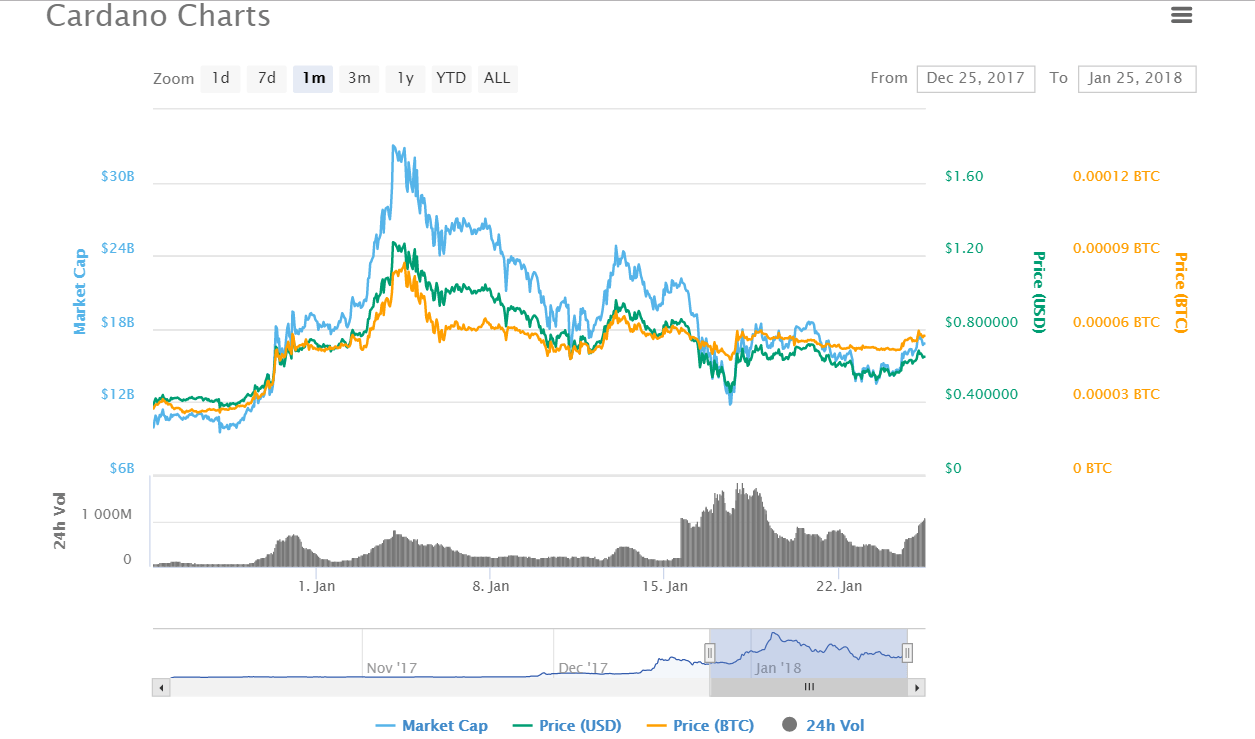The image size is (1255, 739).
Task: Set zoom to 7d
Action: 266,78
